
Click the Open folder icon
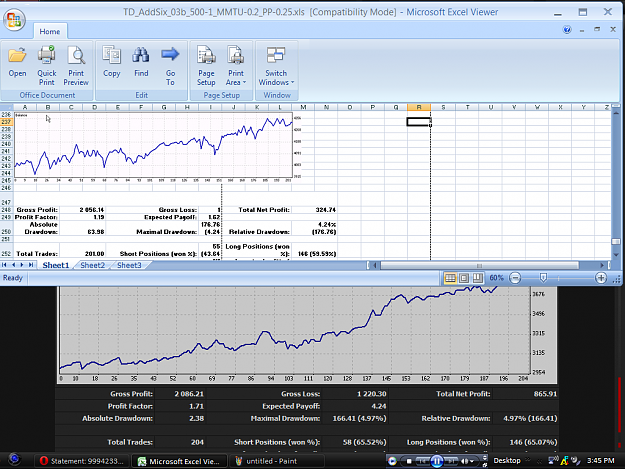17,55
